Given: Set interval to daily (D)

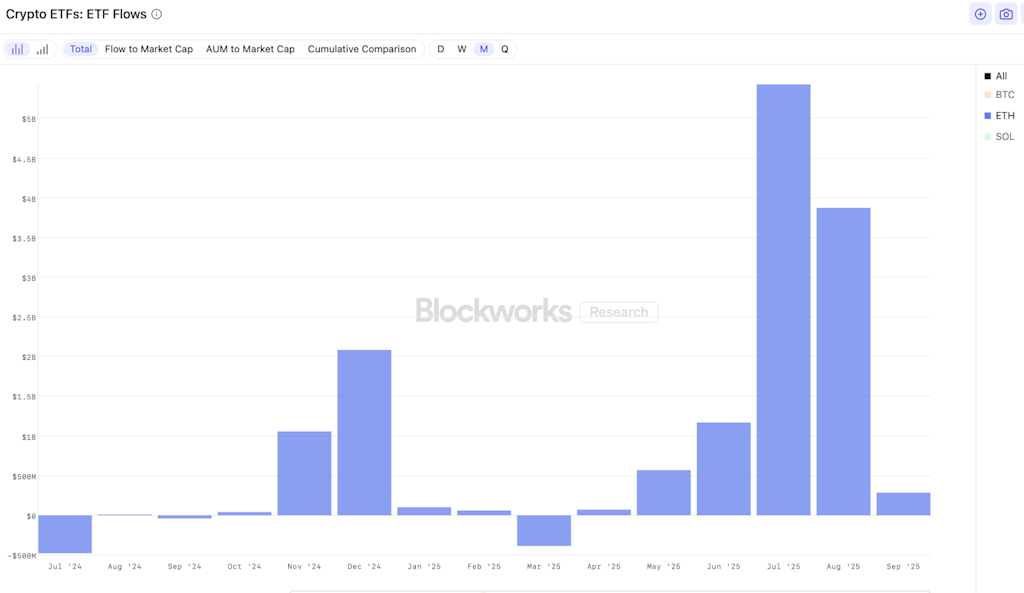Looking at the screenshot, I should [x=441, y=49].
